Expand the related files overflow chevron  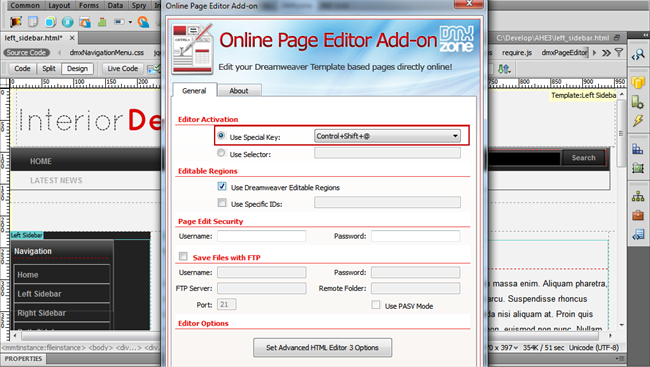point(606,53)
